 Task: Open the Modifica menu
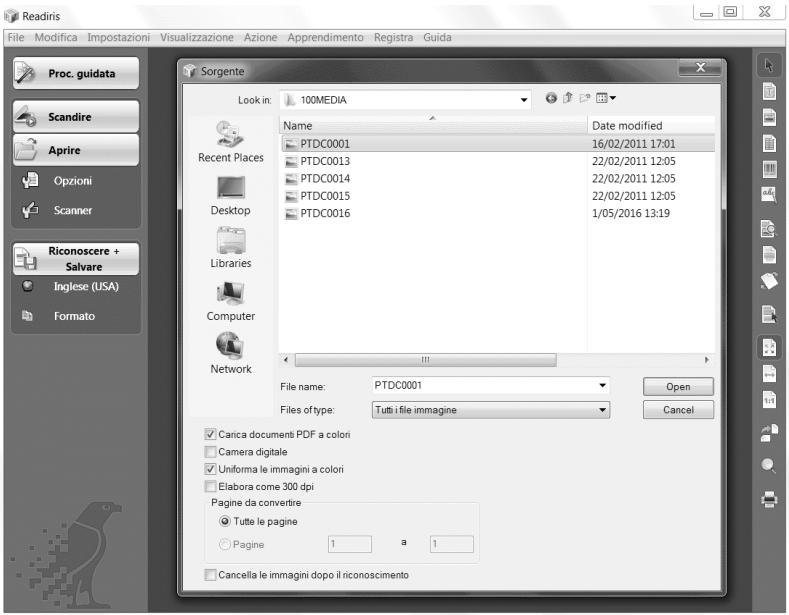(56, 37)
